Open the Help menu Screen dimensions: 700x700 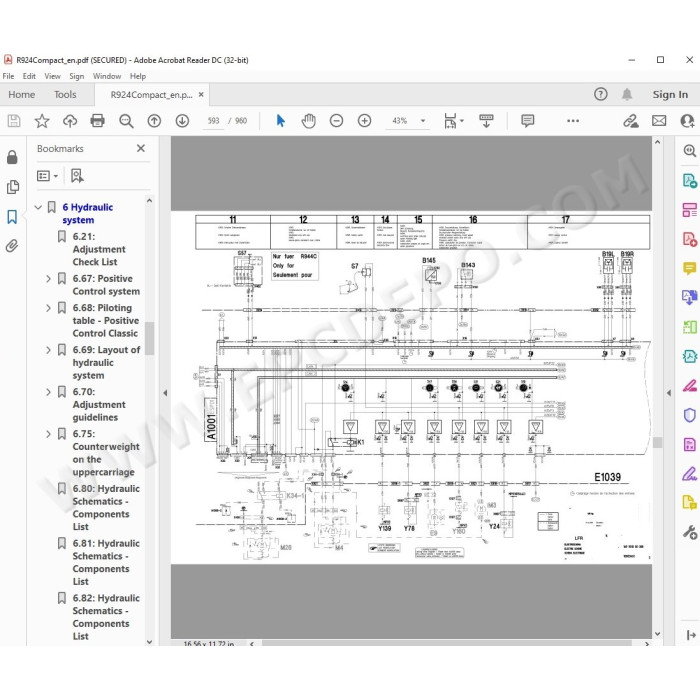click(138, 76)
